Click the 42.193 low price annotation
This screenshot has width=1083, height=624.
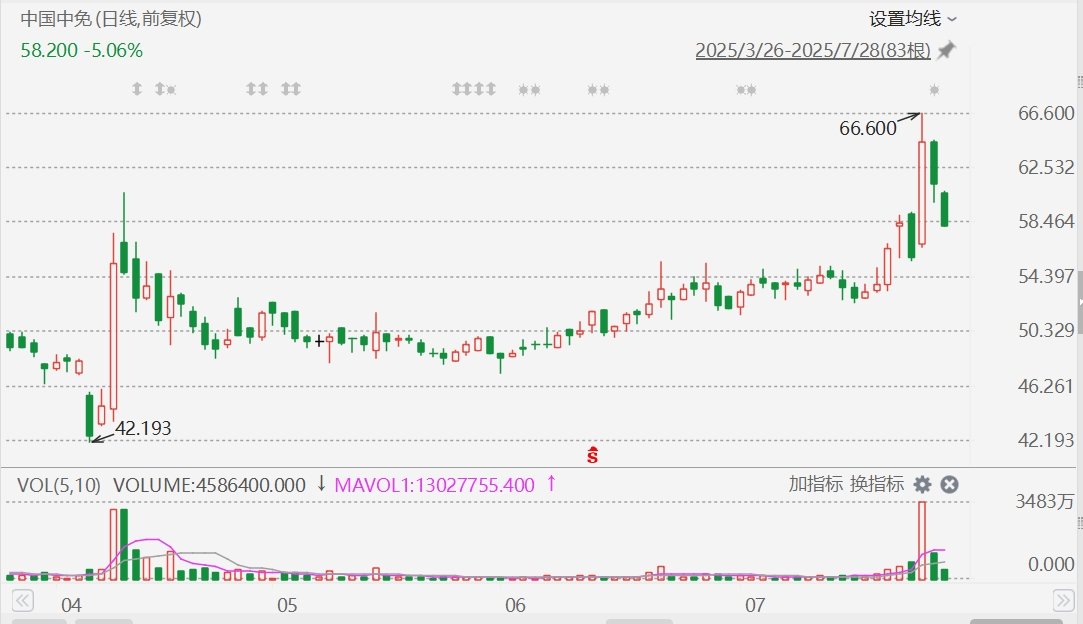tap(143, 428)
